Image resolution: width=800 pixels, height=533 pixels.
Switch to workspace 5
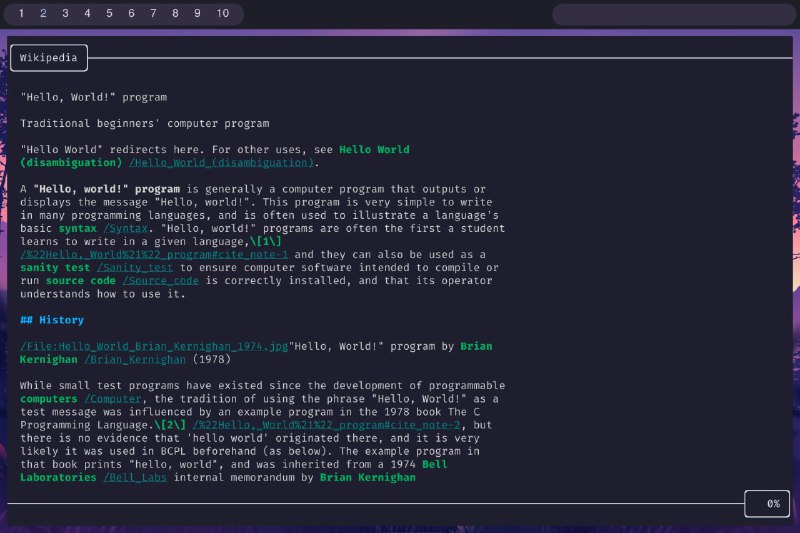(x=109, y=14)
